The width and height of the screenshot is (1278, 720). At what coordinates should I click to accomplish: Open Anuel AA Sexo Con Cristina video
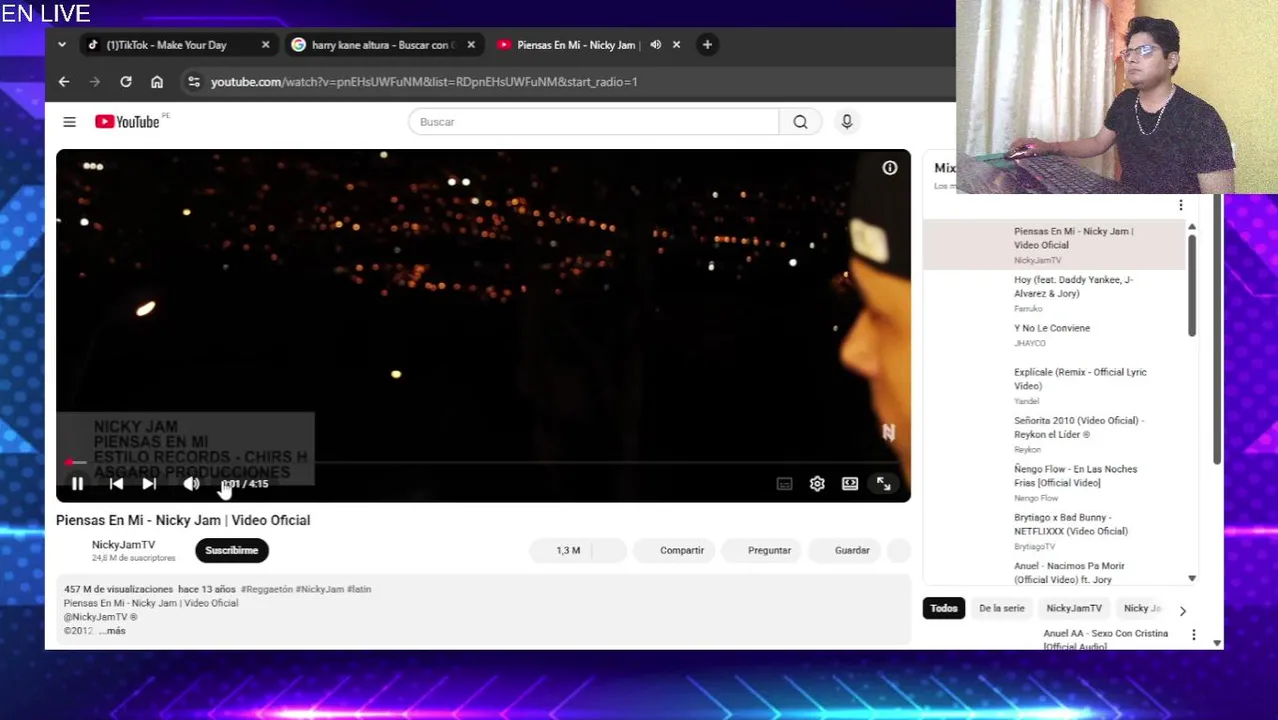1105,639
